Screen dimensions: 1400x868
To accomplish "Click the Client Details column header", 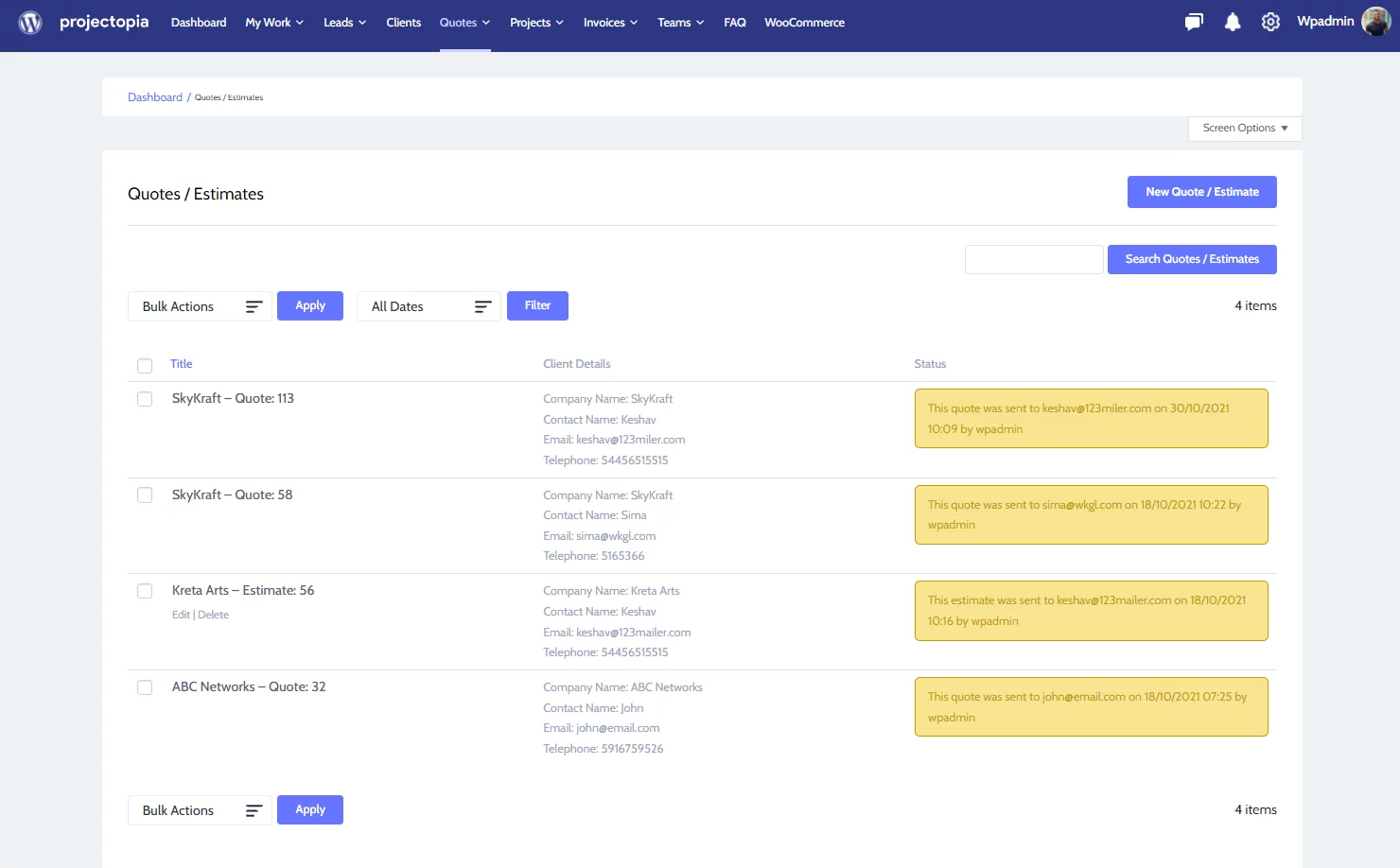I will (x=577, y=364).
